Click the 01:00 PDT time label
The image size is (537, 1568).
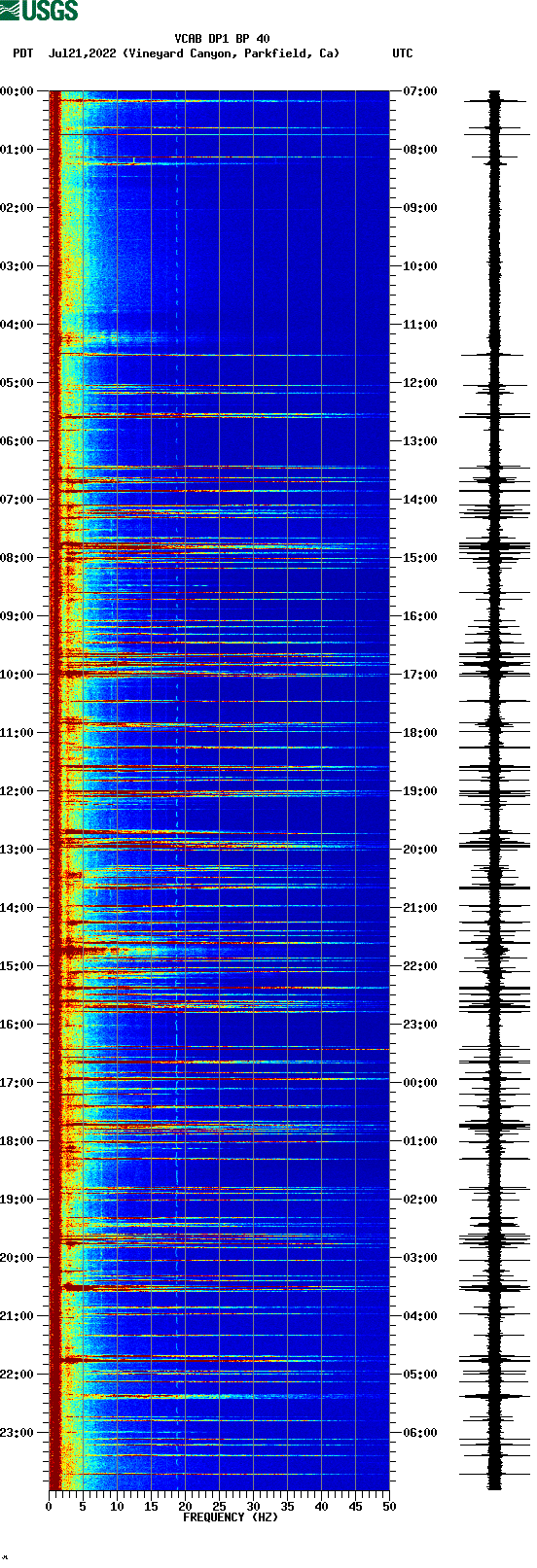pyautogui.click(x=18, y=150)
